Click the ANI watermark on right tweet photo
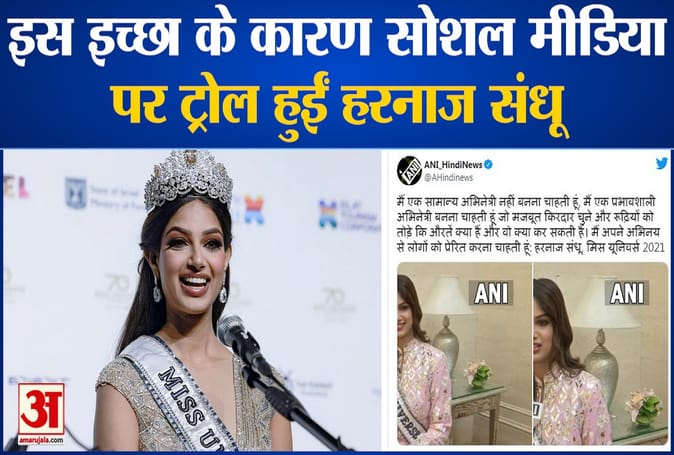Screen dimensions: 674x455 point(626,293)
